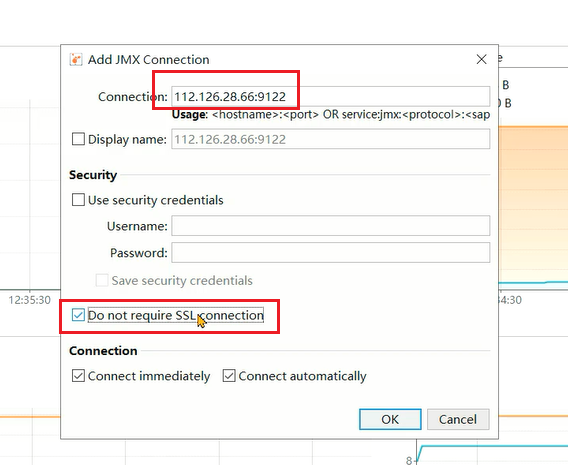Viewport: 568px width, 465px height.
Task: Click into the Password field
Action: point(330,252)
